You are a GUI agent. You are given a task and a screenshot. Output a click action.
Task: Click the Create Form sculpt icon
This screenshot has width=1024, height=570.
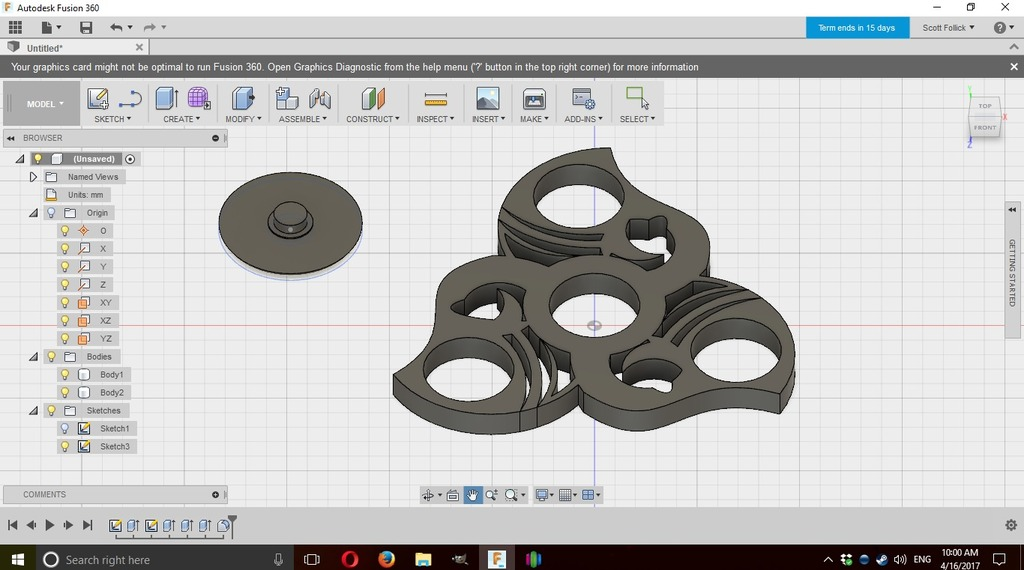coord(199,98)
